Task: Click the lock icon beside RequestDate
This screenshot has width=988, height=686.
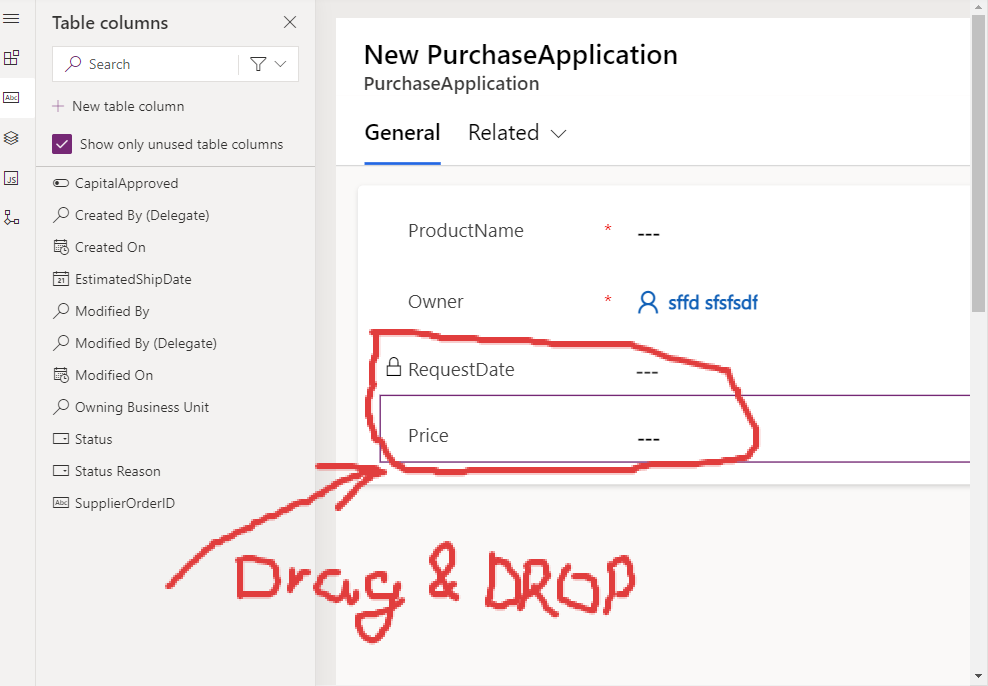Action: point(394,367)
